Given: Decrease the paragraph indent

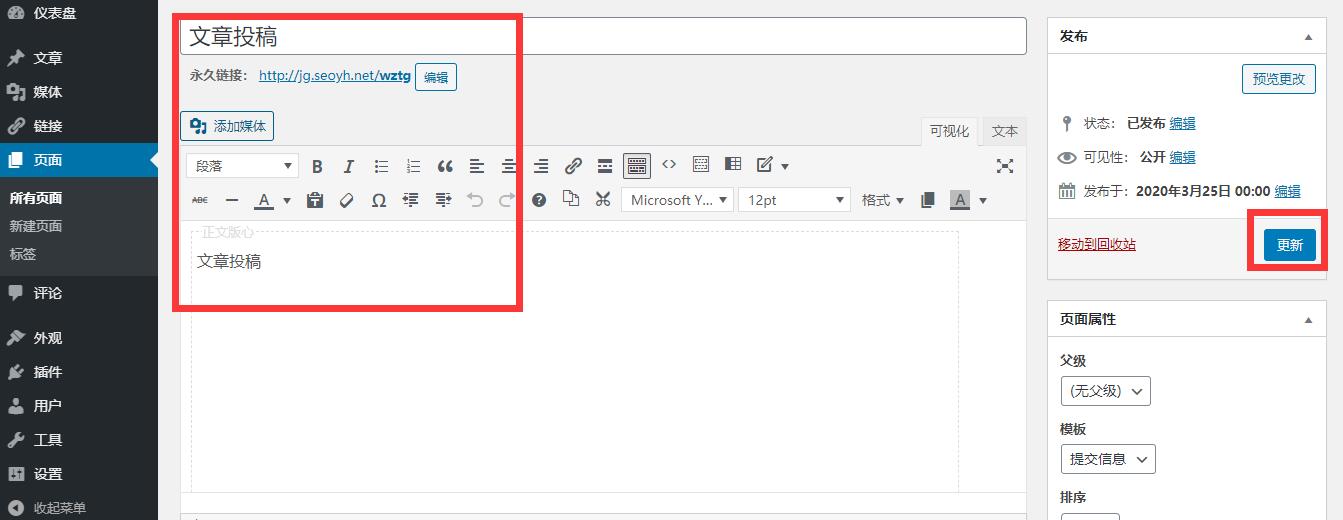Looking at the screenshot, I should [411, 200].
